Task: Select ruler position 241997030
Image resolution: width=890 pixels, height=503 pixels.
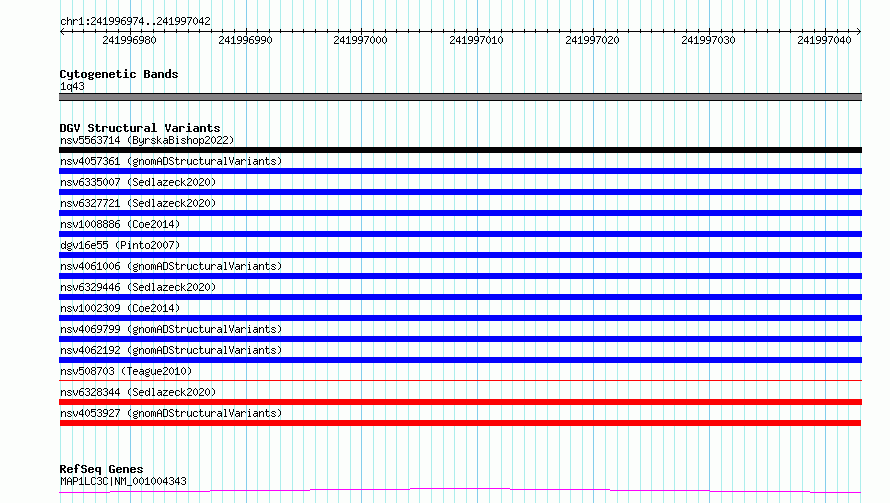Action: click(x=708, y=40)
